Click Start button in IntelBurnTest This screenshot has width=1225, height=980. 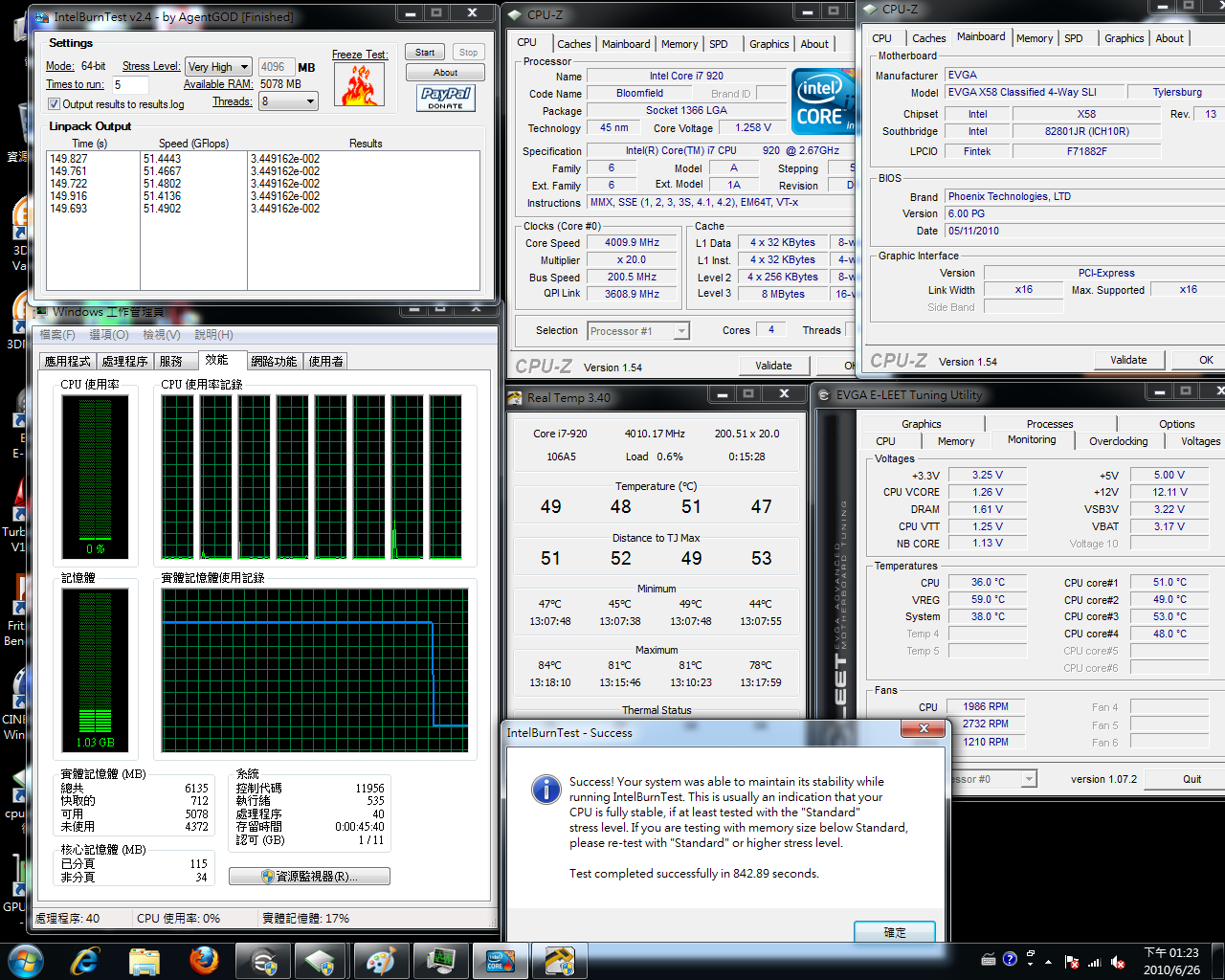(425, 53)
